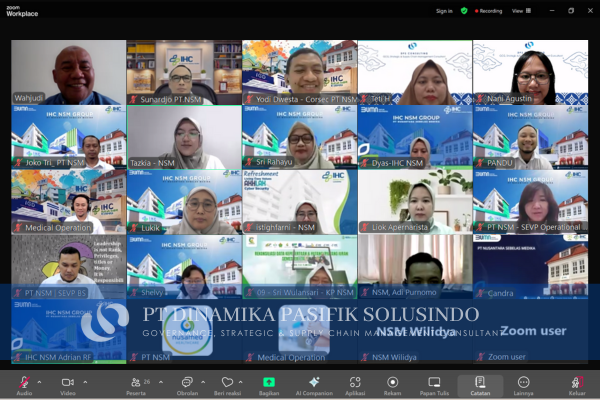Expand video options arrow beside Video

coord(83,382)
